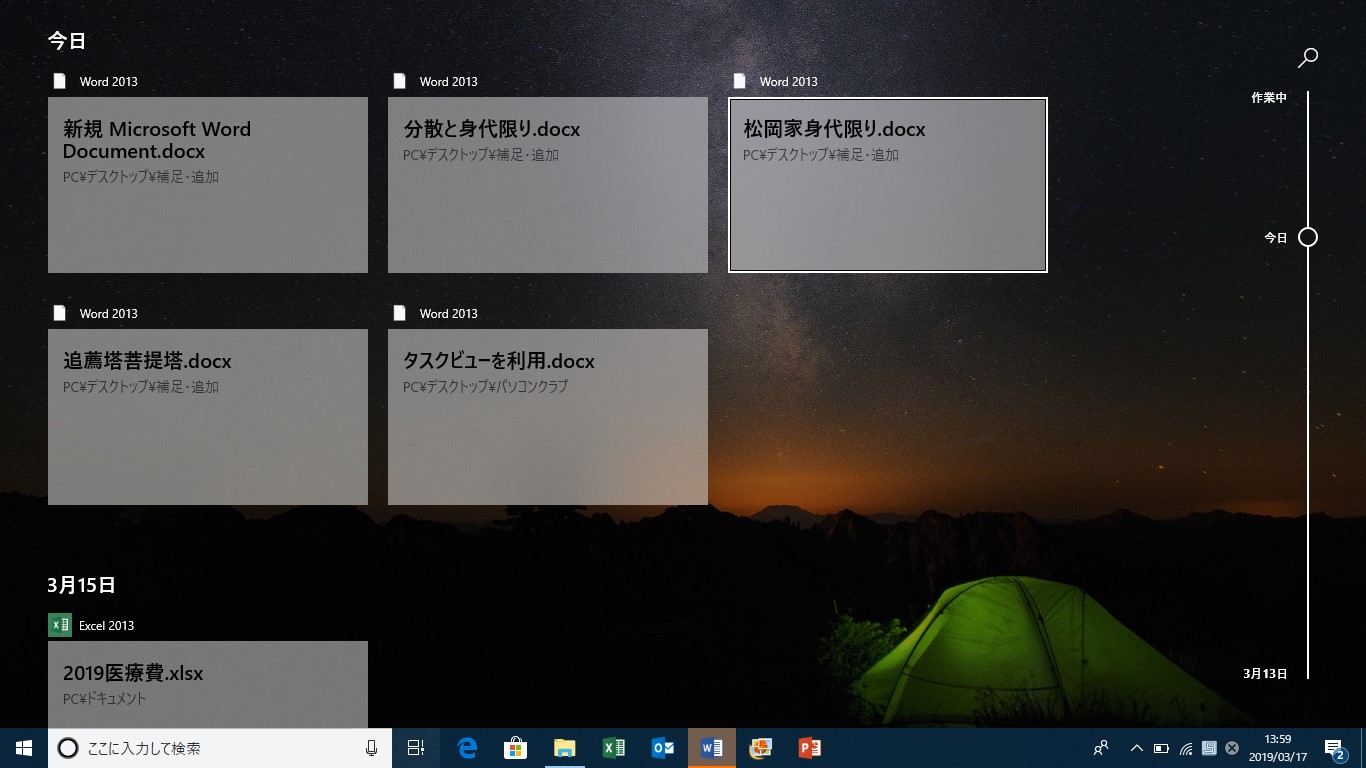1366x768 pixels.
Task: Open the 松岡家身代限り.docx activity card
Action: 888,184
